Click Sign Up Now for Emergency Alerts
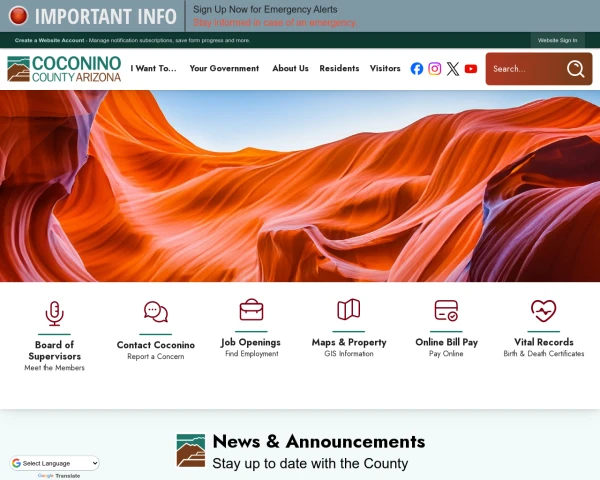The image size is (600, 480). pos(265,9)
